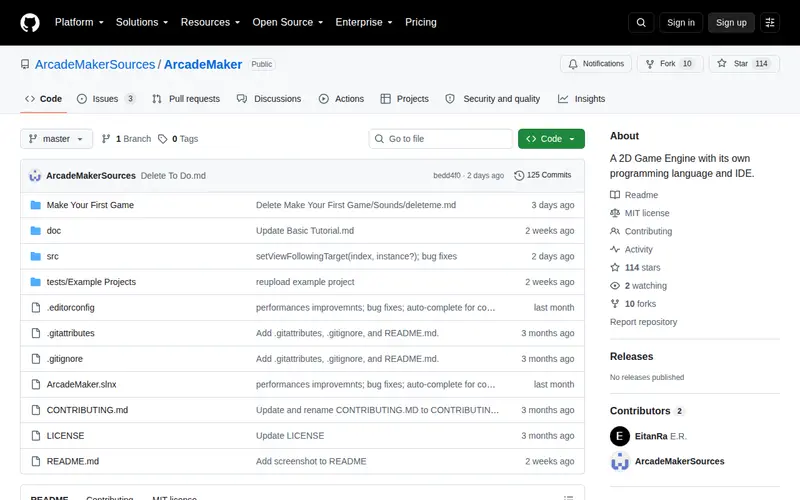800x500 pixels.
Task: Click the EitanRa contributor avatar
Action: (x=620, y=436)
